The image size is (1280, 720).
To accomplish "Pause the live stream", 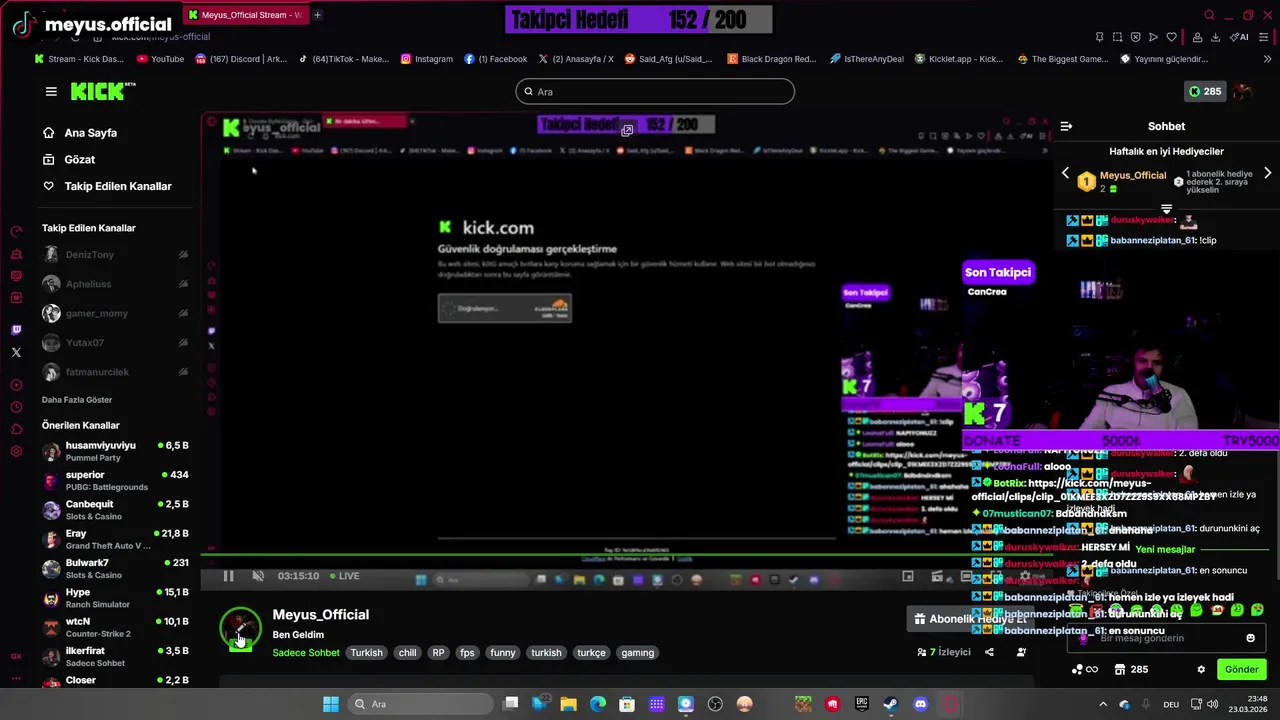I will coord(228,576).
